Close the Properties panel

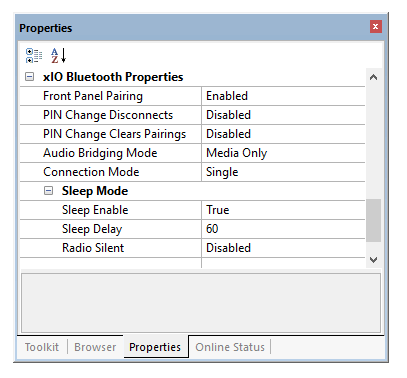376,27
